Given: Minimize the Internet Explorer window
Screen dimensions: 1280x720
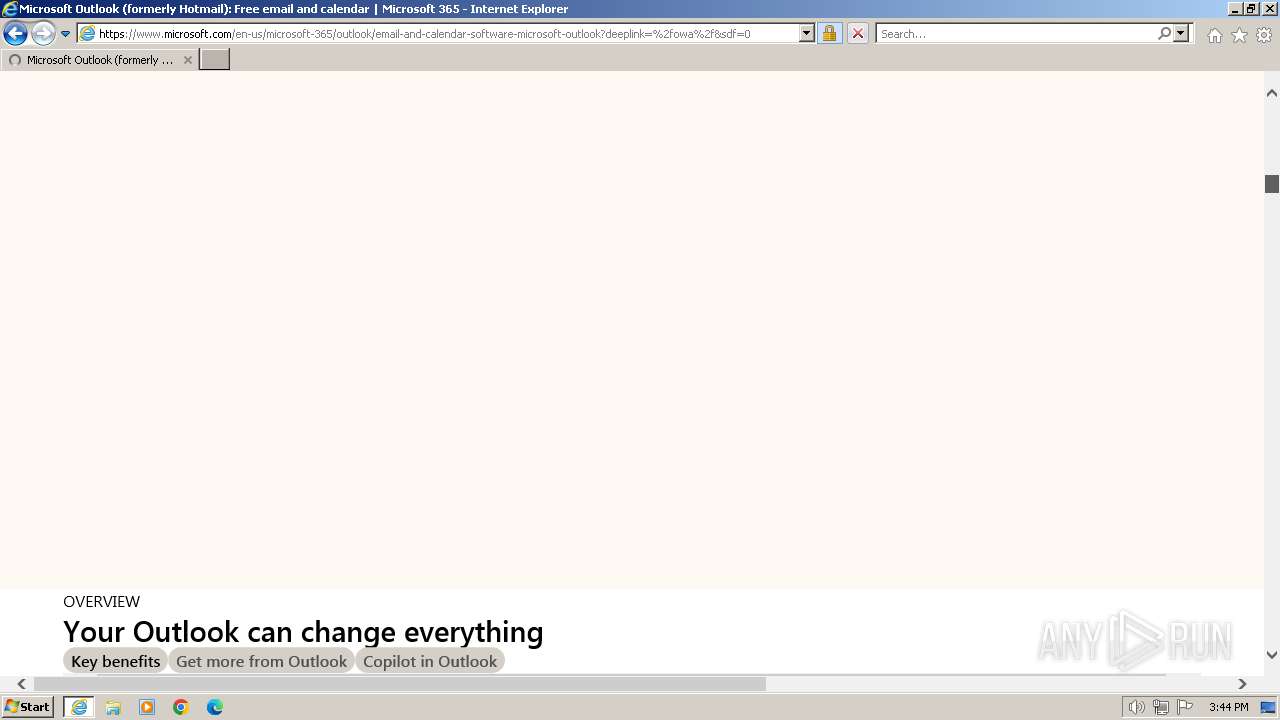Looking at the screenshot, I should click(1234, 8).
